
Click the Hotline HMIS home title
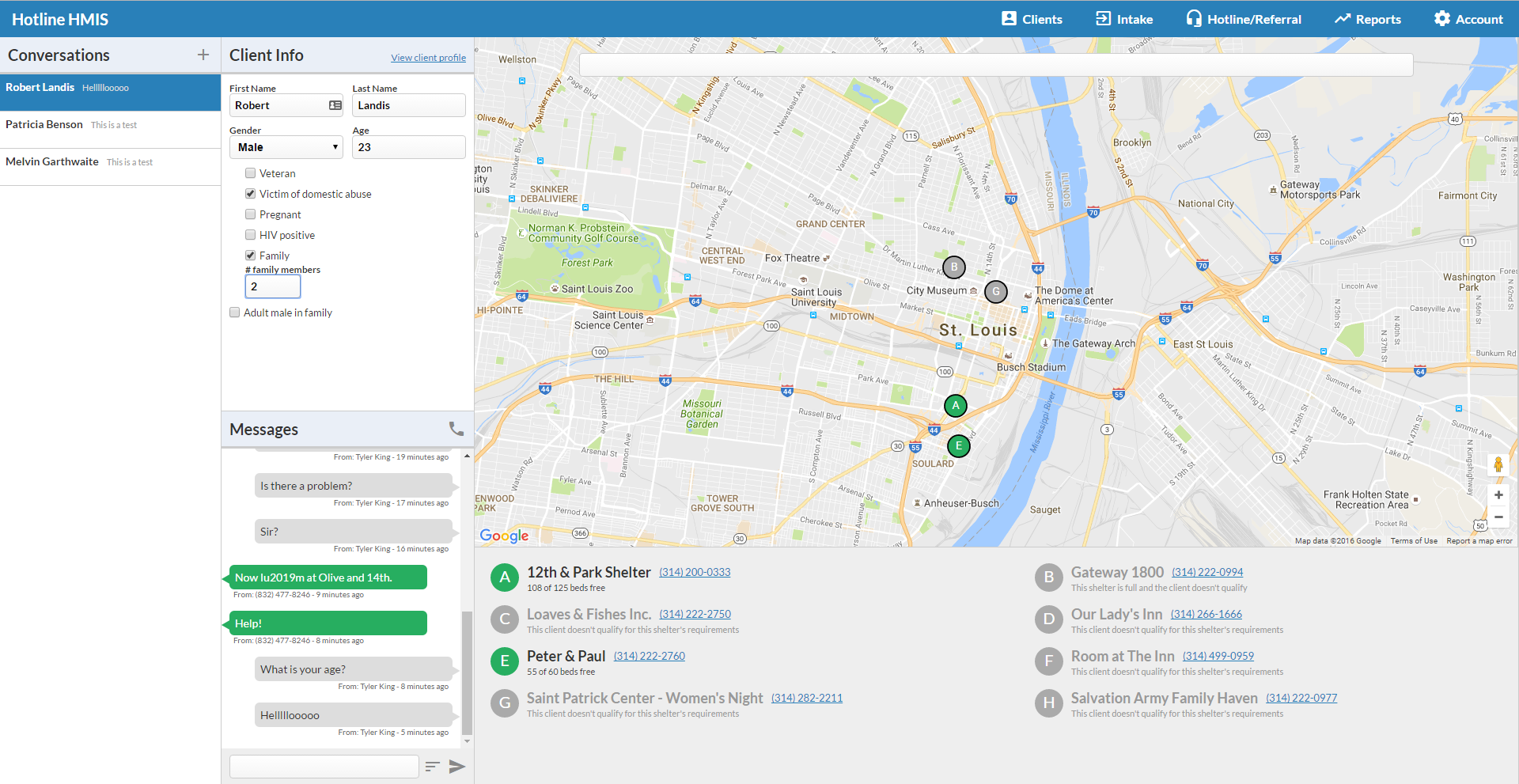point(60,19)
